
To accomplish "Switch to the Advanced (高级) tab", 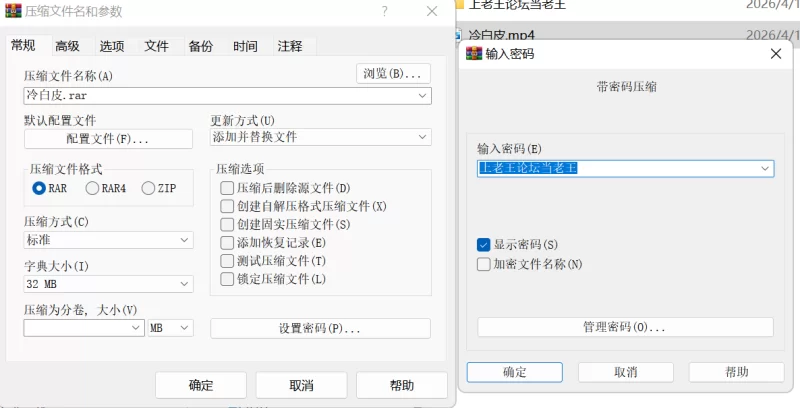I will 68,46.
